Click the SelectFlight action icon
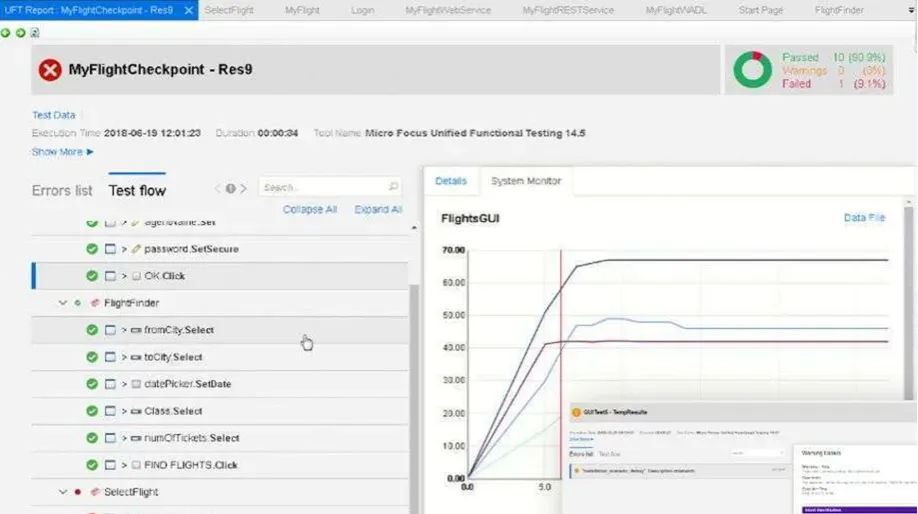The height and width of the screenshot is (514, 918). (95, 492)
